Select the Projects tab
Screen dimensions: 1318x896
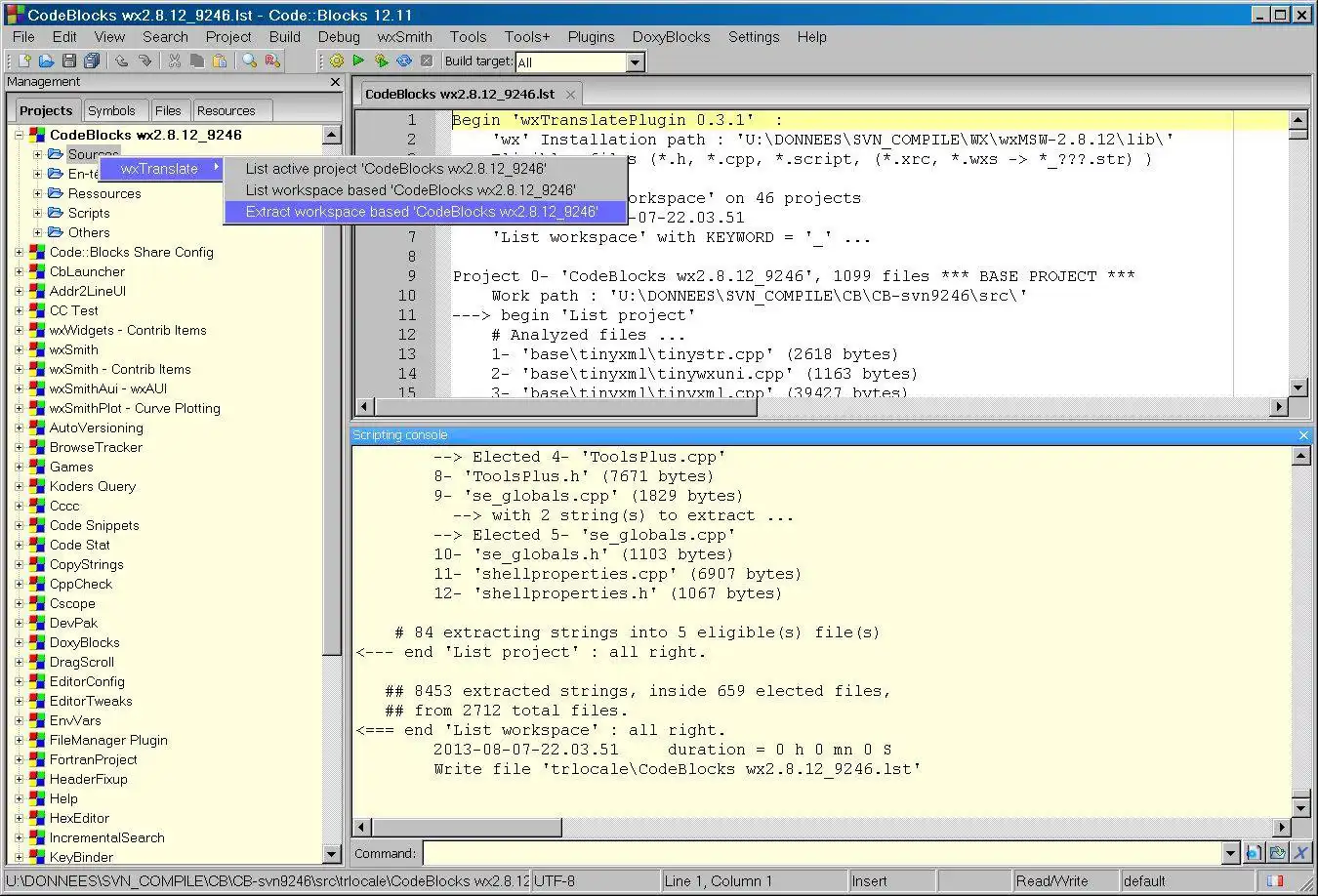[x=46, y=110]
